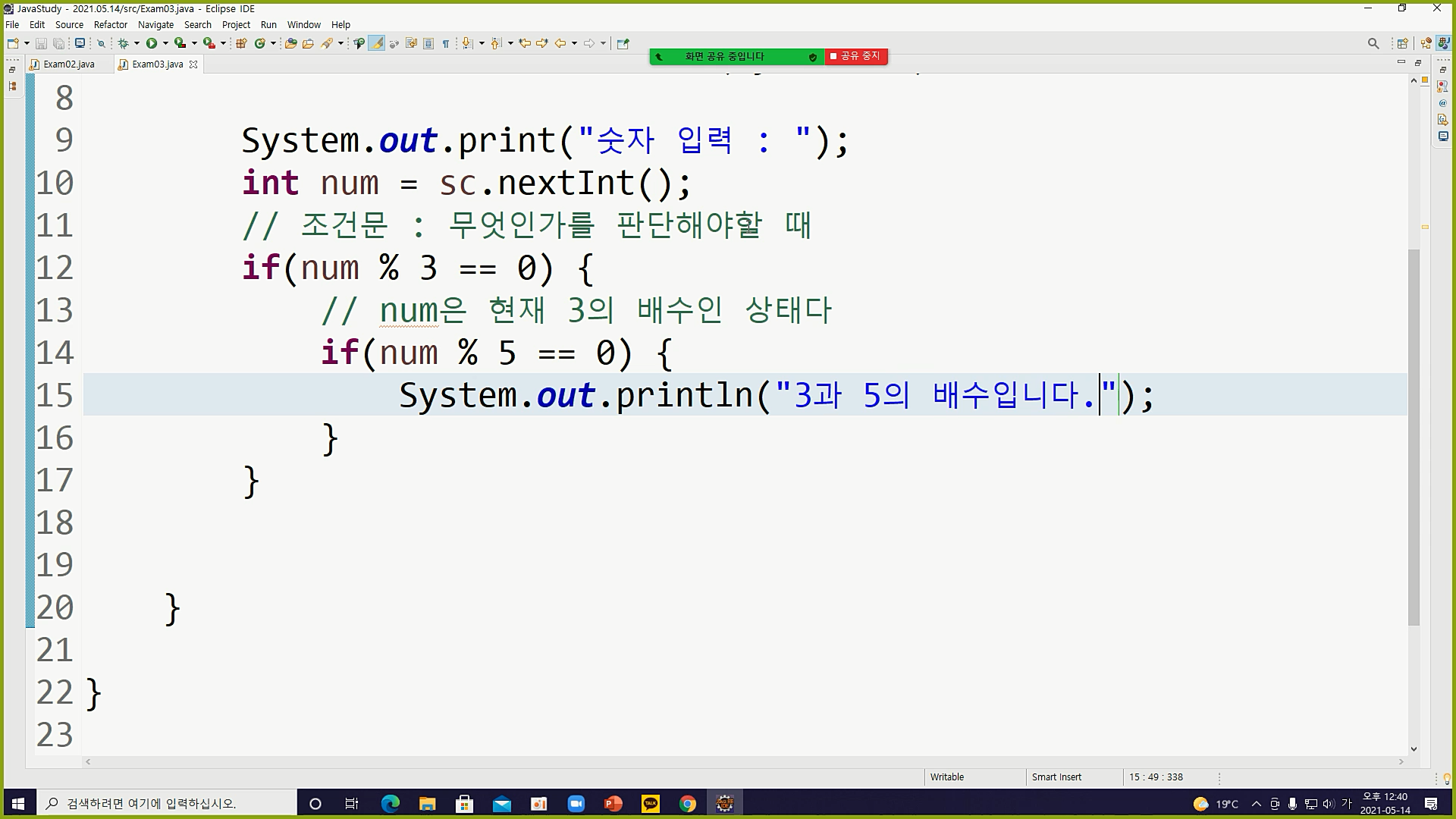
Task: Open Chrome from the Windows taskbar
Action: point(687,804)
